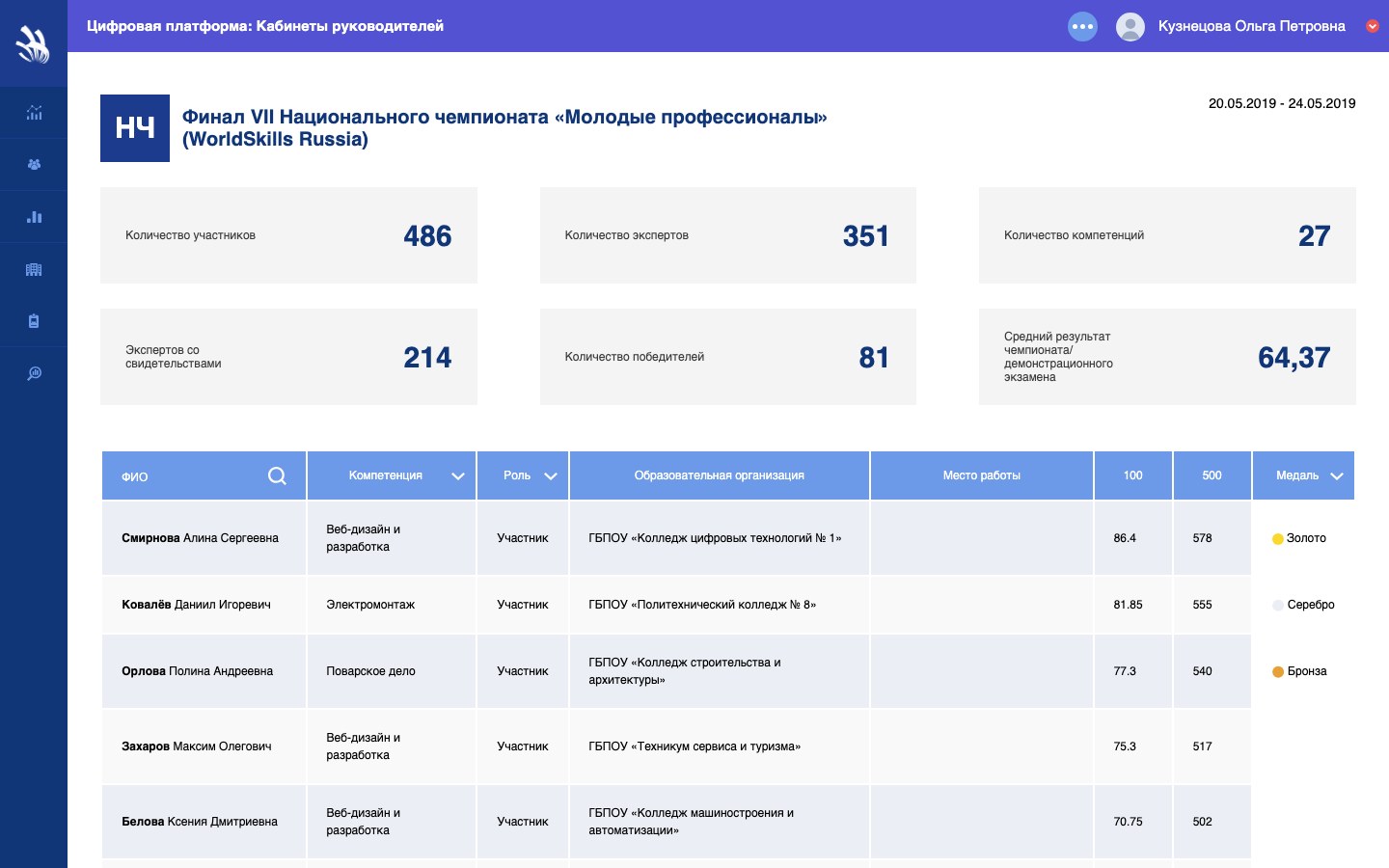
Task: Expand the user menu red arrow
Action: 1373,26
